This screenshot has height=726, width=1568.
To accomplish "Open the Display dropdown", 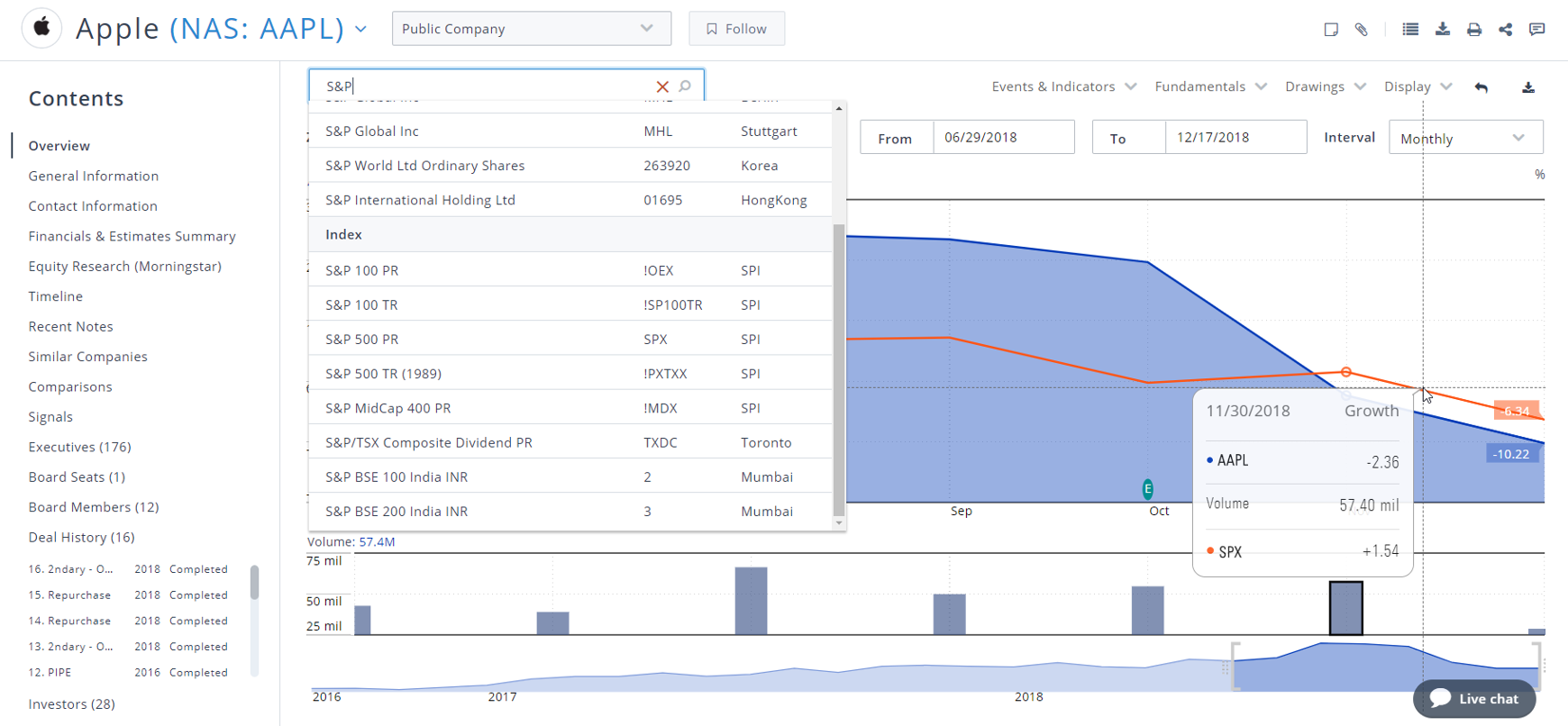I will pos(1418,86).
